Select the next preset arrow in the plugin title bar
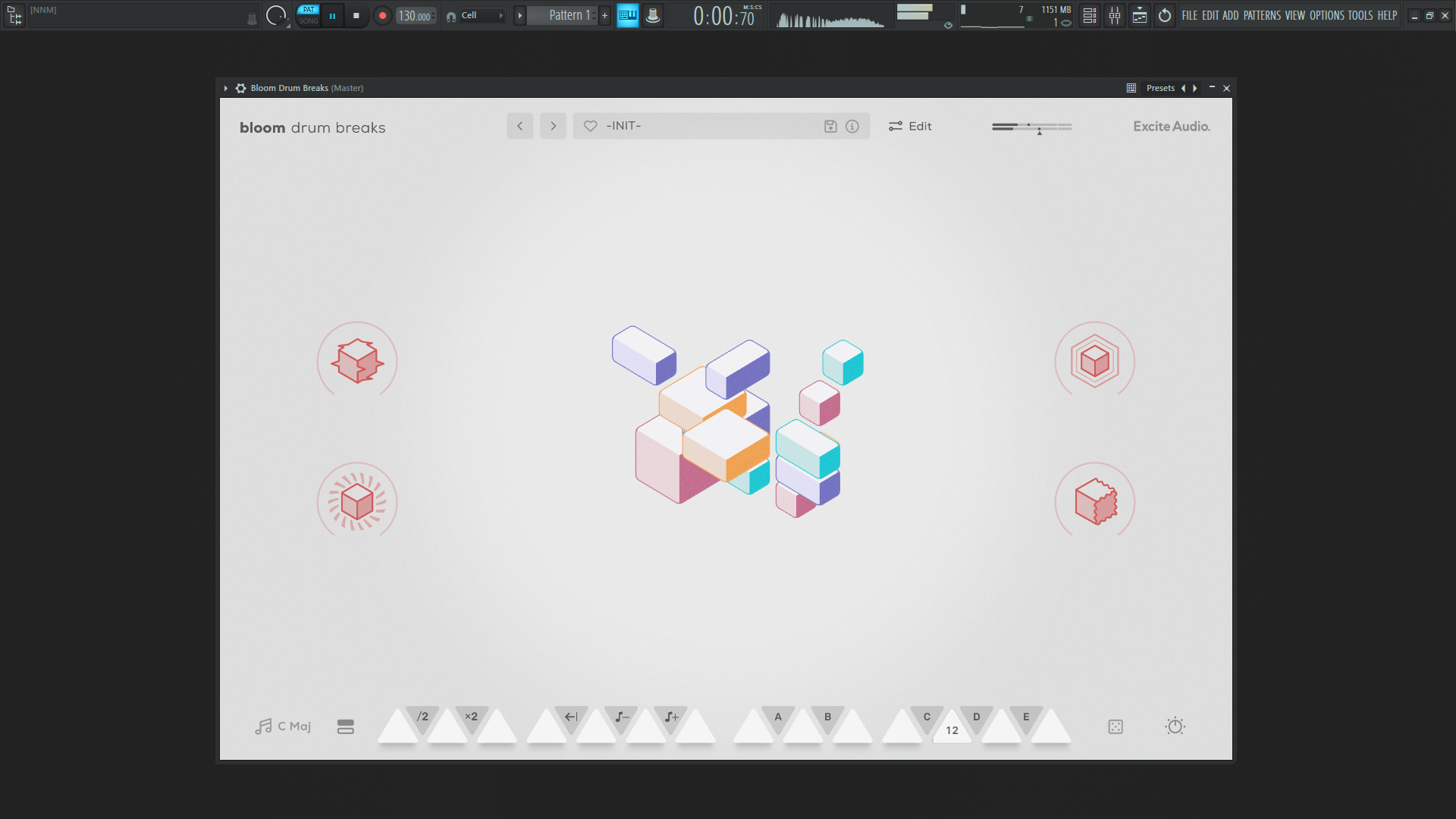This screenshot has width=1456, height=819. 1195,88
